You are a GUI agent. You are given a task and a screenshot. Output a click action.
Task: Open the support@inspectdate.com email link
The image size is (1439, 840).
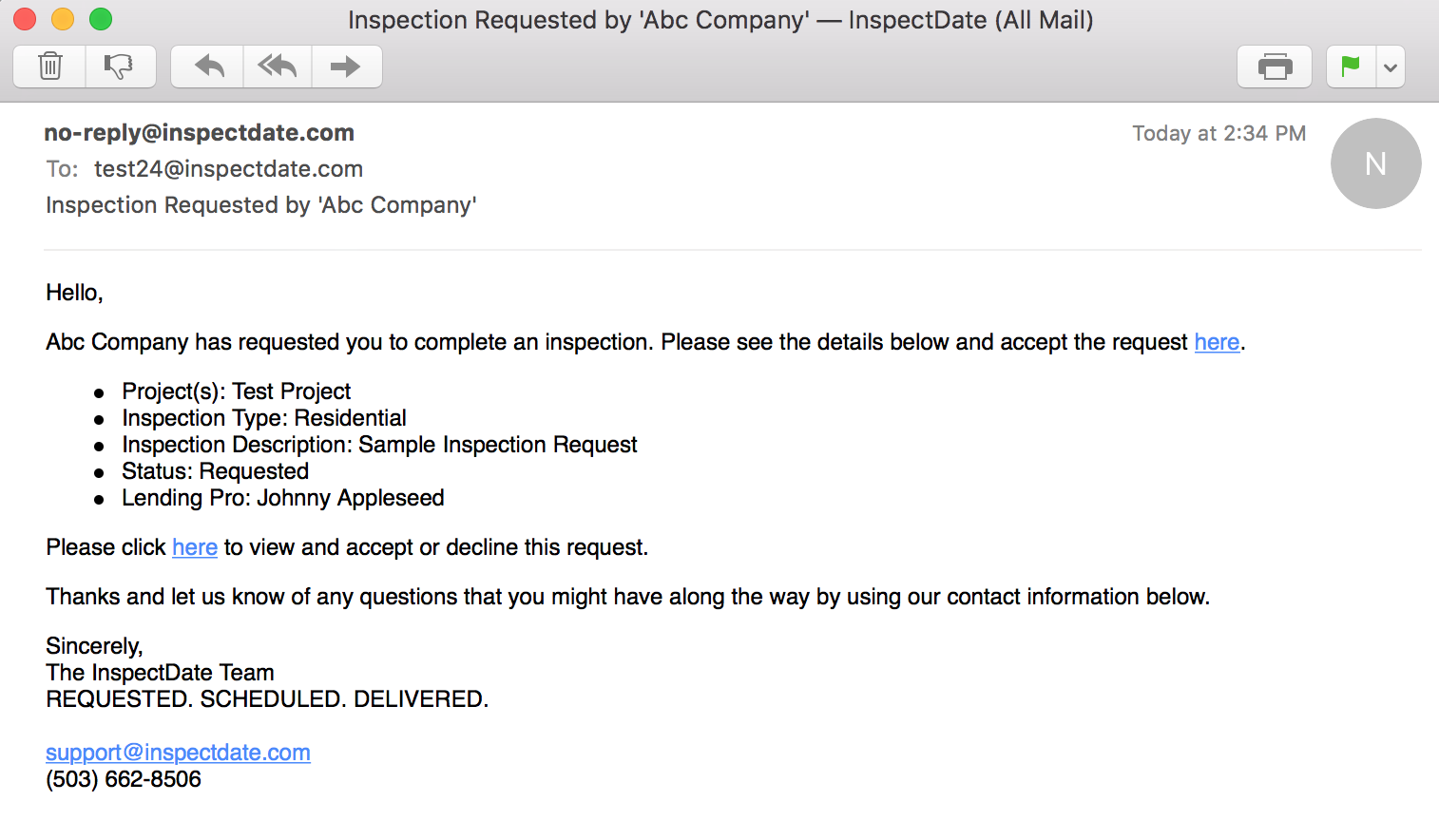[x=178, y=753]
